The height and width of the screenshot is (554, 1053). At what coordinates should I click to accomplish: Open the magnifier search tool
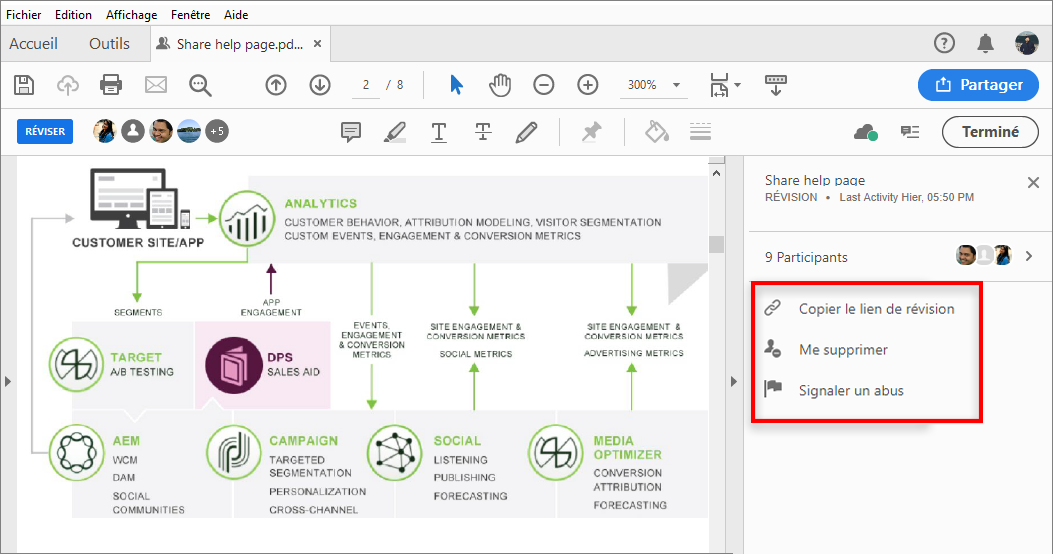click(200, 85)
